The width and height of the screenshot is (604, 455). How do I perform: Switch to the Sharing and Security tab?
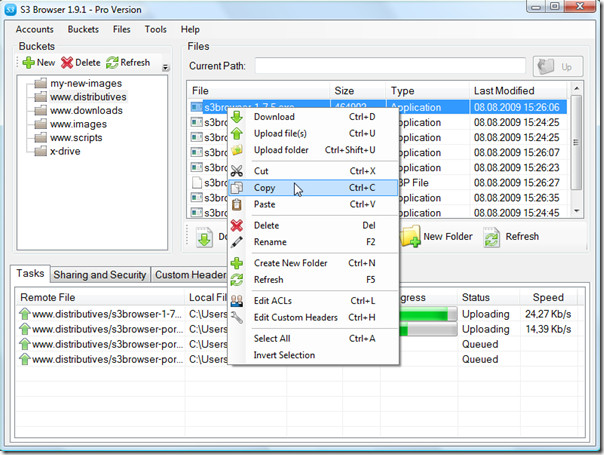click(99, 275)
